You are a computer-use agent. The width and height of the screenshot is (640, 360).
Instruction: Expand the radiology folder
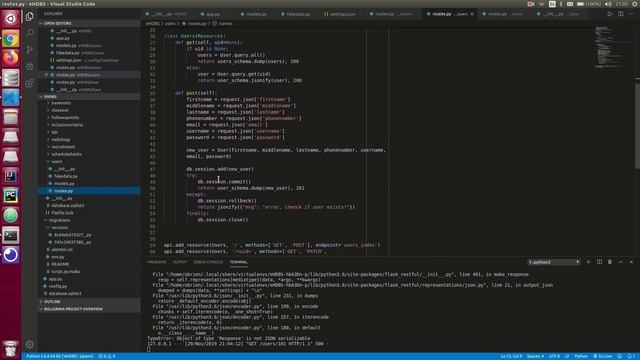60,140
